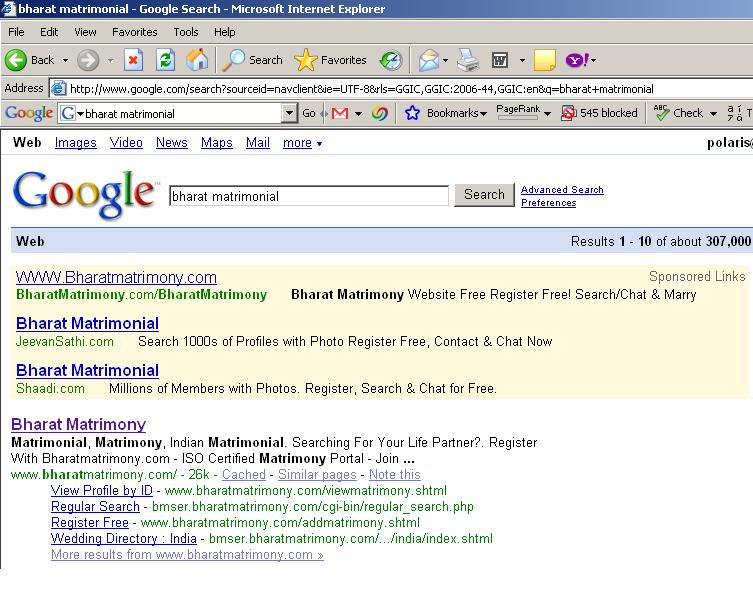Open the File menu
753x603 pixels.
coord(16,32)
